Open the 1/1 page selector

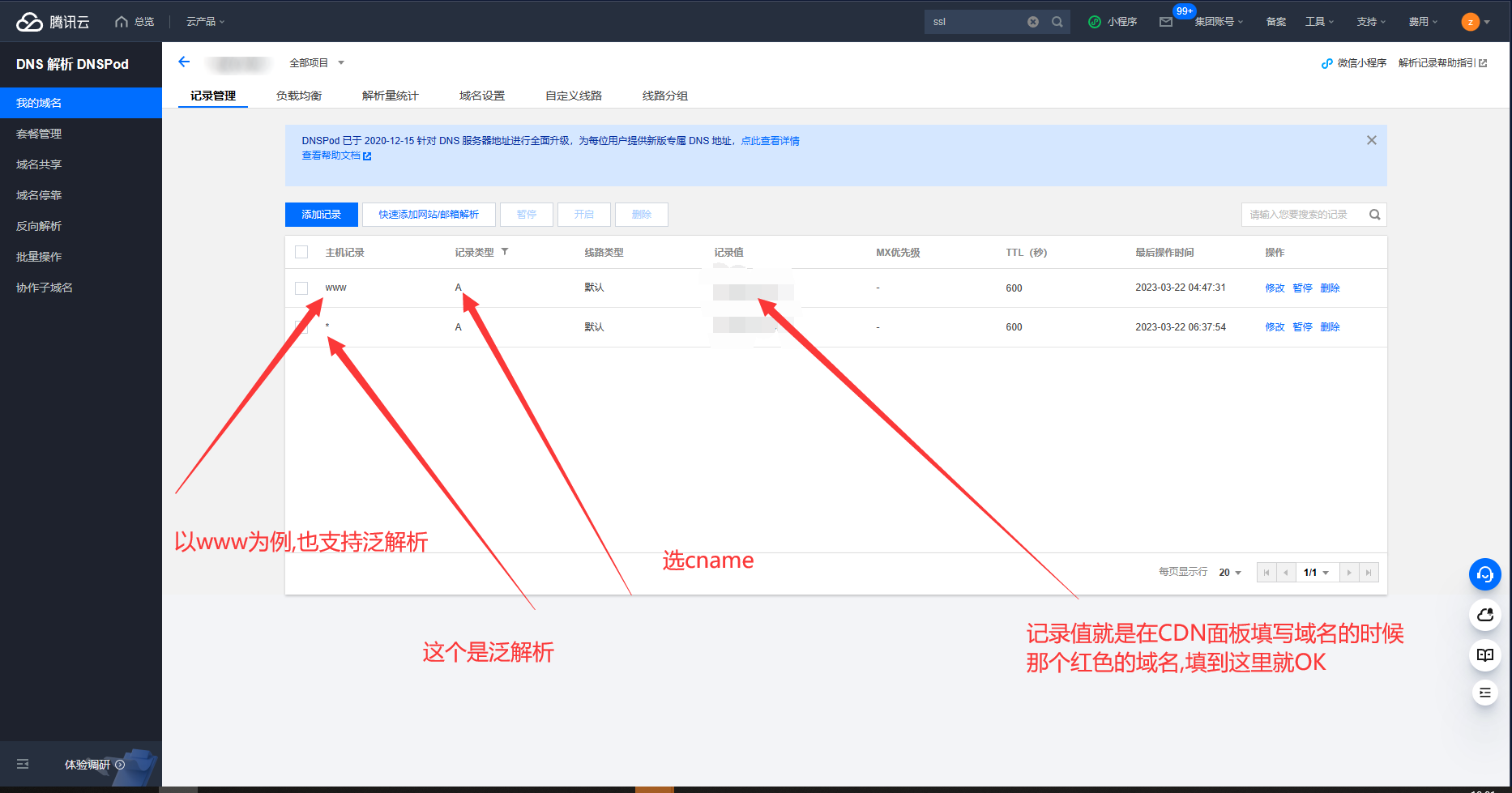point(1318,573)
